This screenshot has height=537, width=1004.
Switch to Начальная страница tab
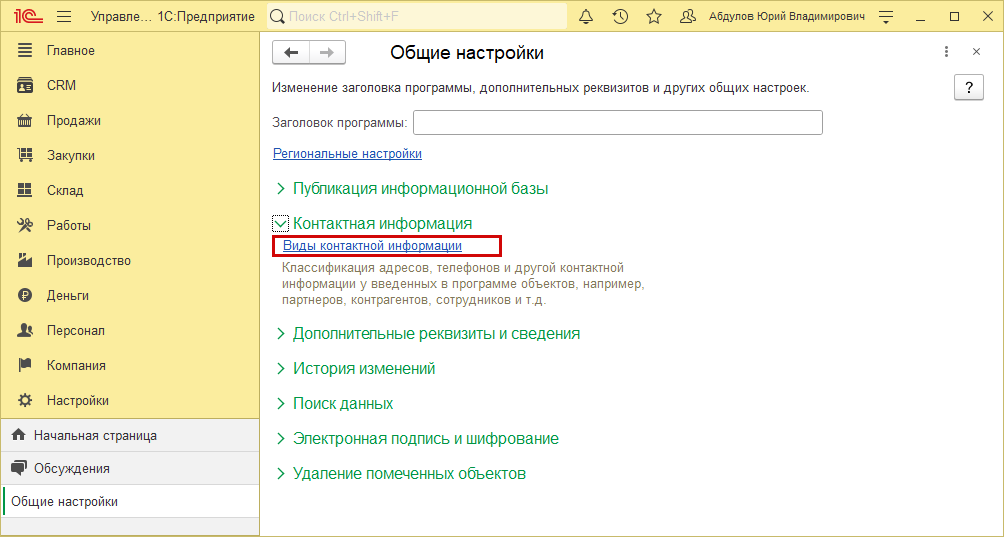pyautogui.click(x=95, y=436)
